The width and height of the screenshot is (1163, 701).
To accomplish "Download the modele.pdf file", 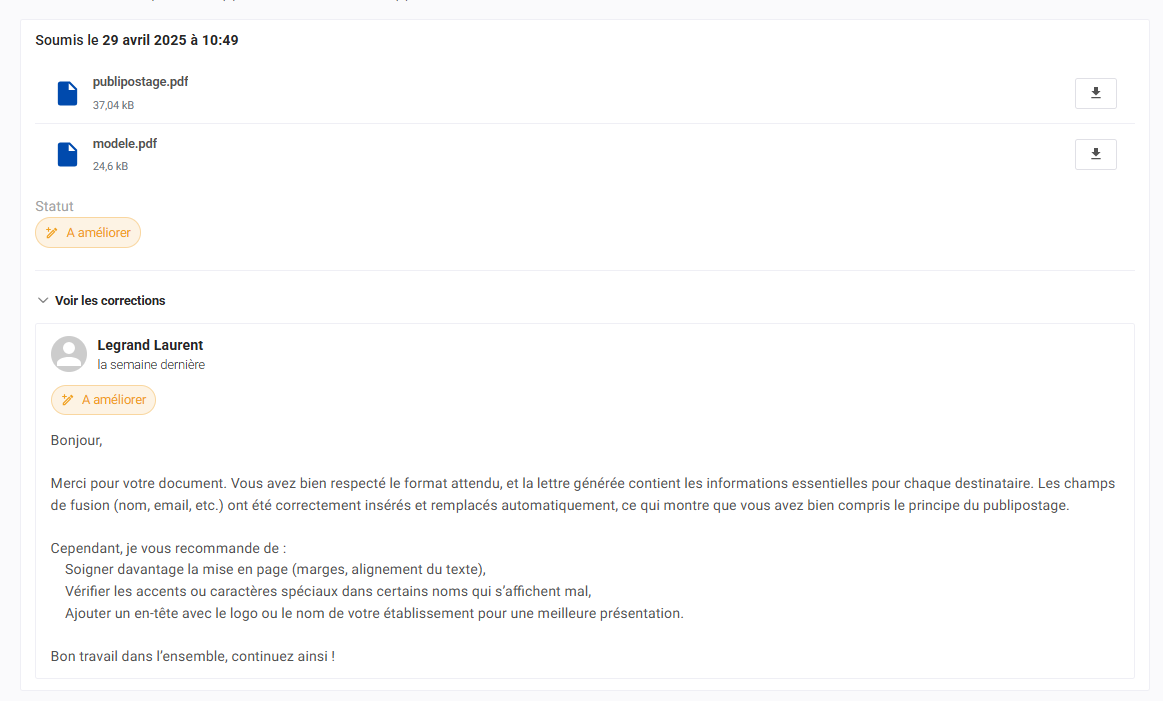I will (x=1096, y=154).
